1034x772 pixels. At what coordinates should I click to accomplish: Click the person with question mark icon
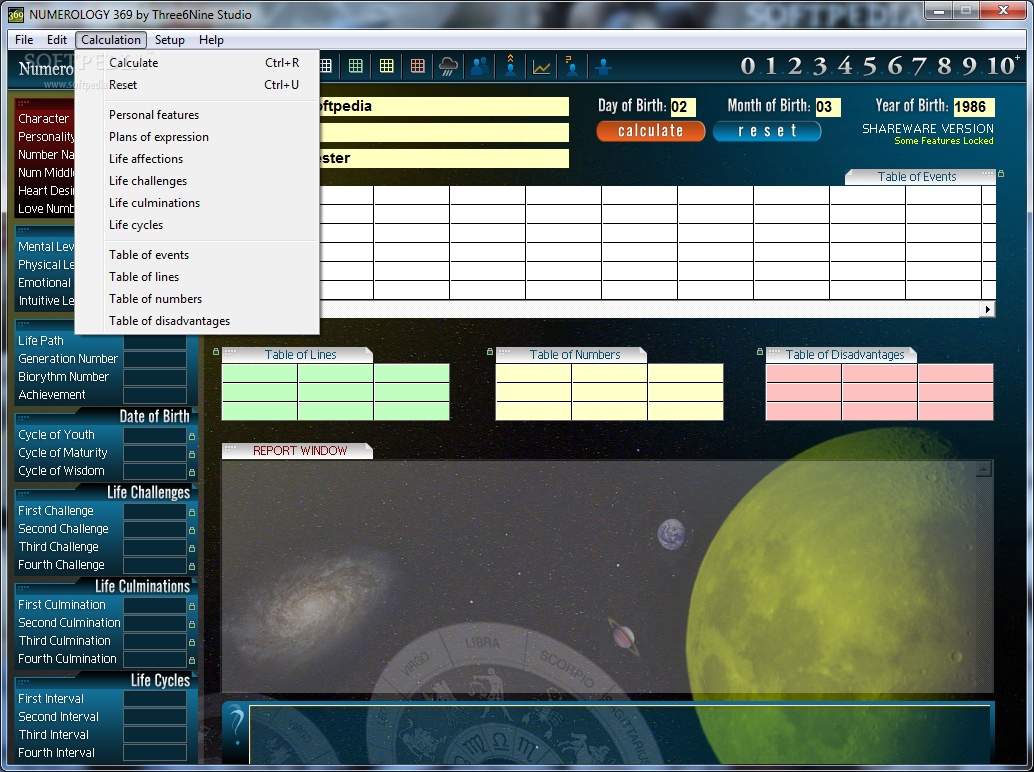click(x=572, y=66)
